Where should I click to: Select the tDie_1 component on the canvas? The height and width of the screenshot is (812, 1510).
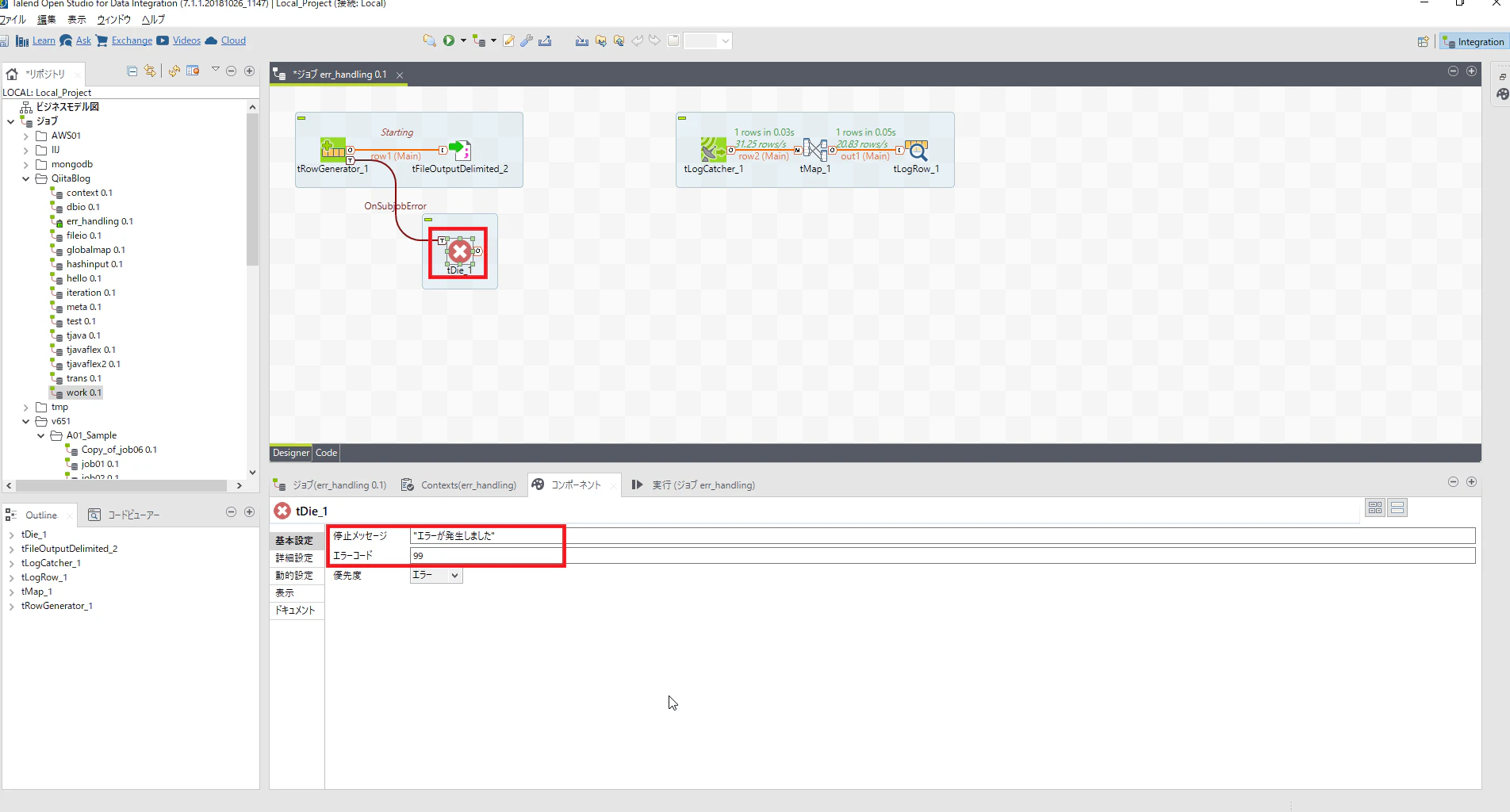460,252
